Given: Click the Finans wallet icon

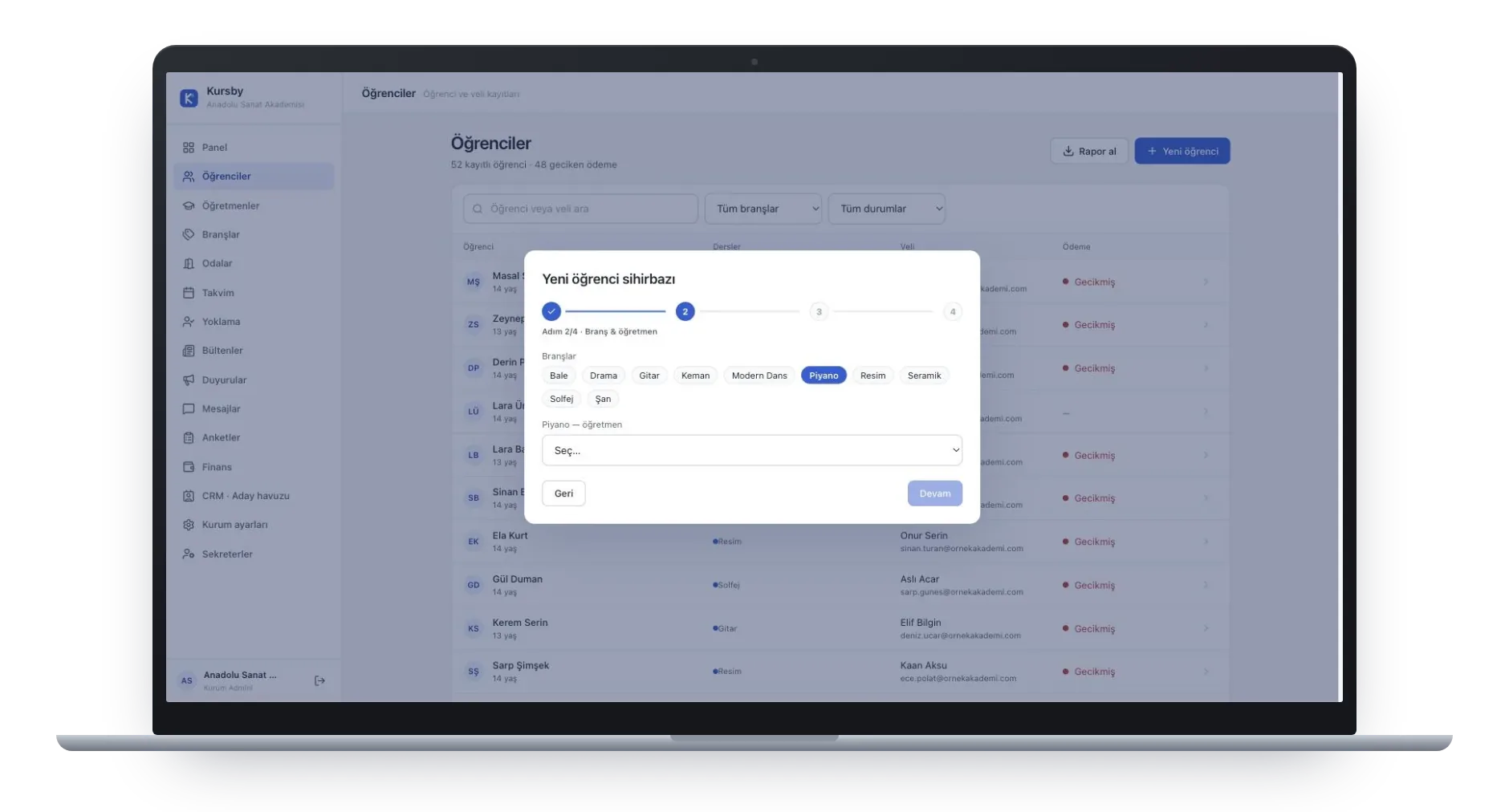Looking at the screenshot, I should pos(189,467).
